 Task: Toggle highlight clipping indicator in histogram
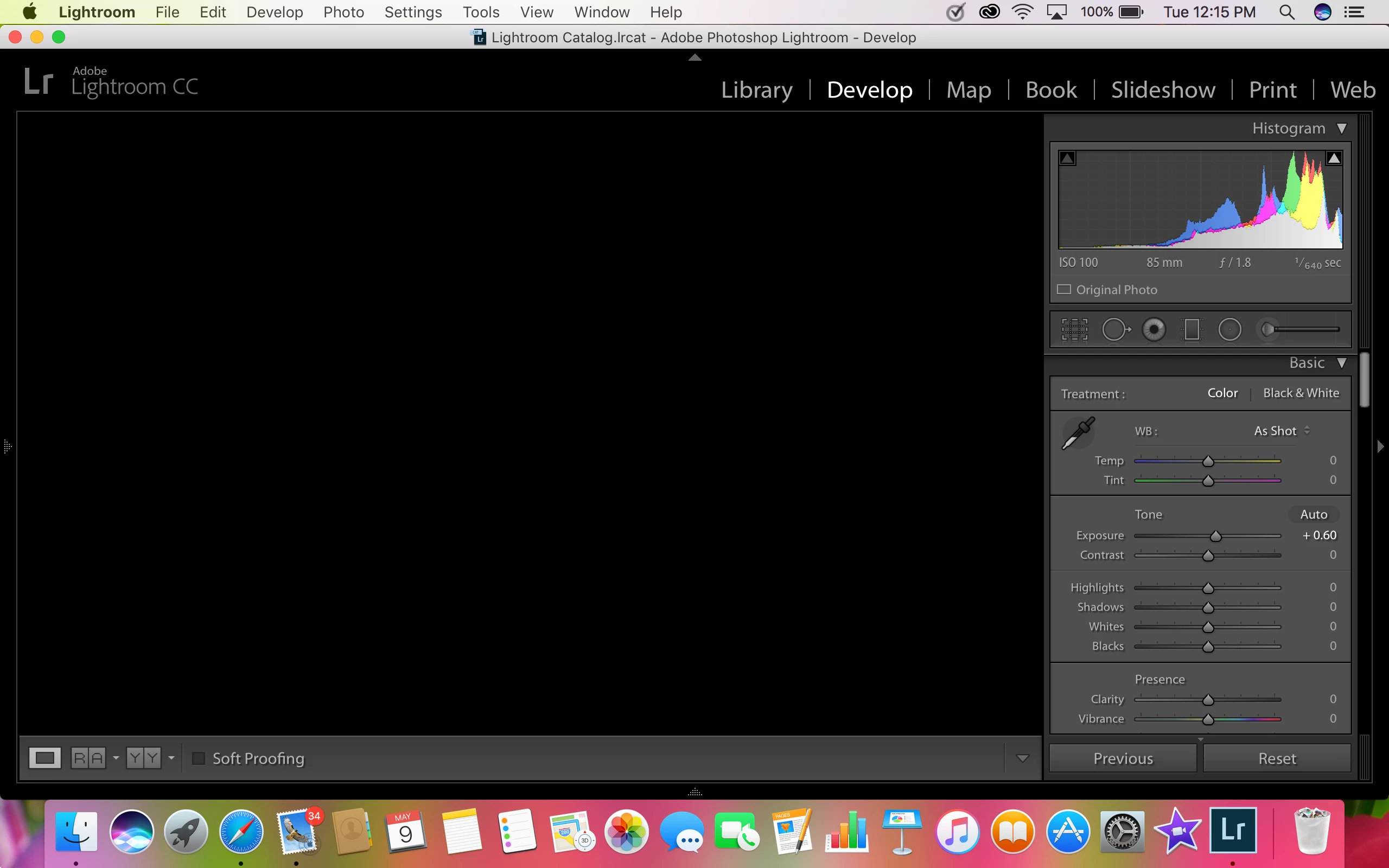click(1334, 158)
